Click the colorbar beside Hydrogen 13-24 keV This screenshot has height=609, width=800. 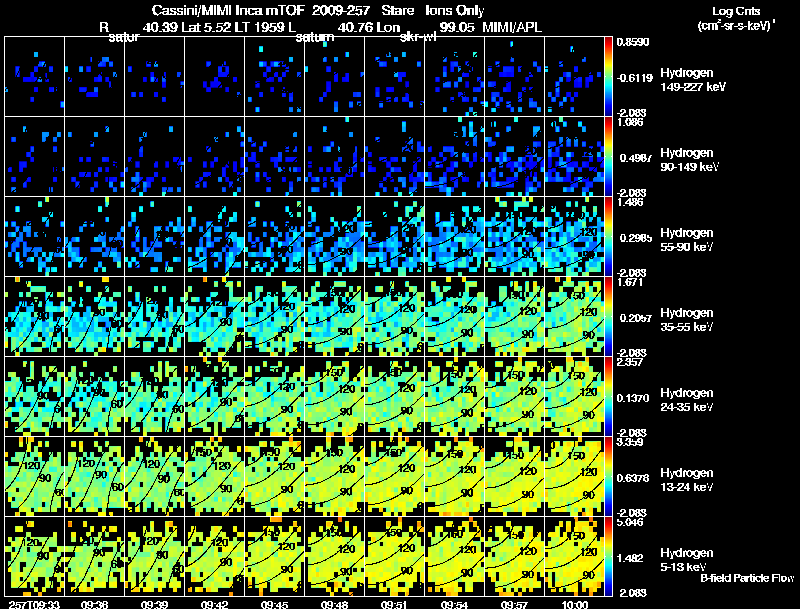coord(608,477)
